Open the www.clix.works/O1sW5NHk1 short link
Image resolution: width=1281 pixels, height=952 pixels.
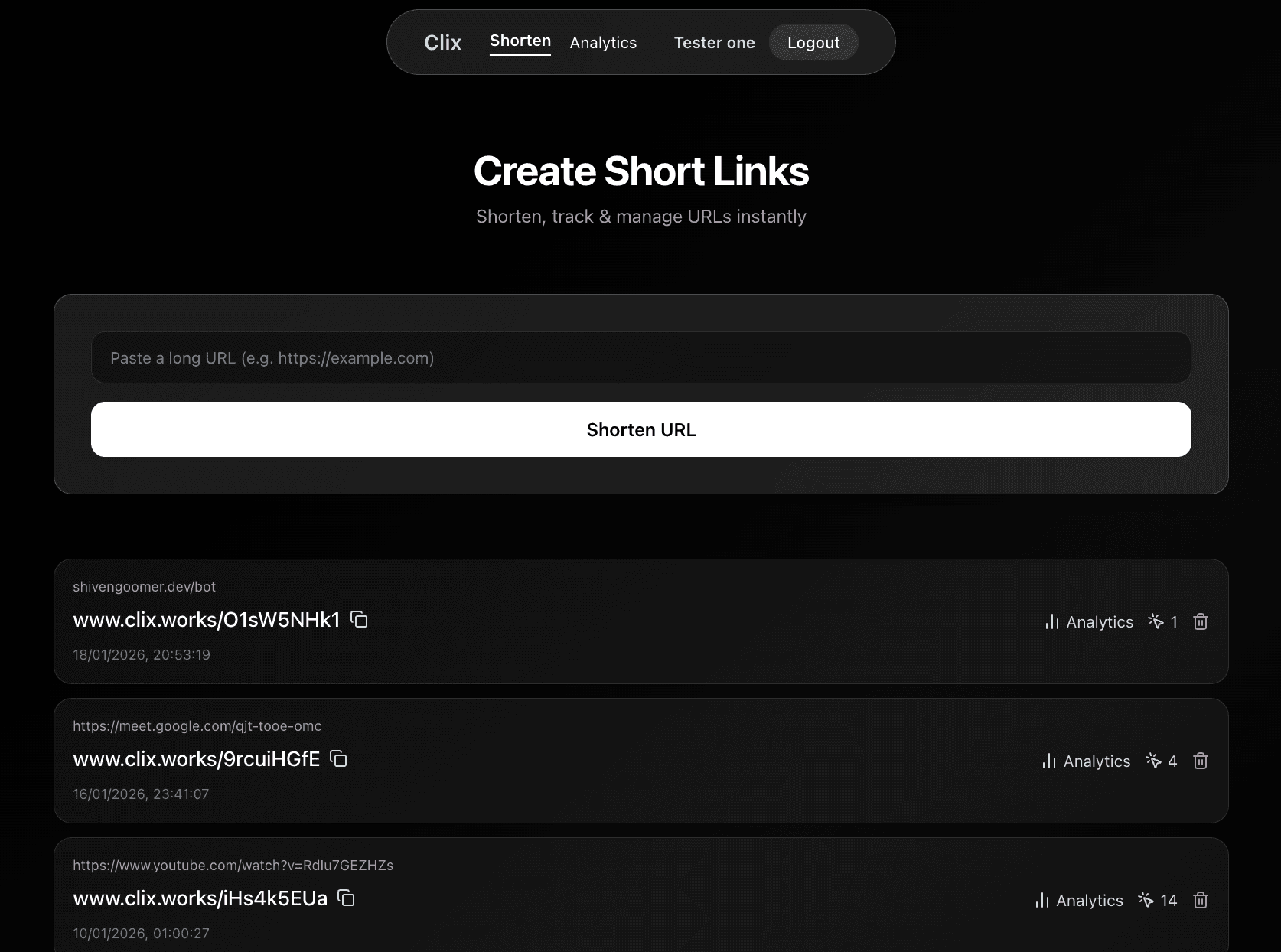click(207, 620)
